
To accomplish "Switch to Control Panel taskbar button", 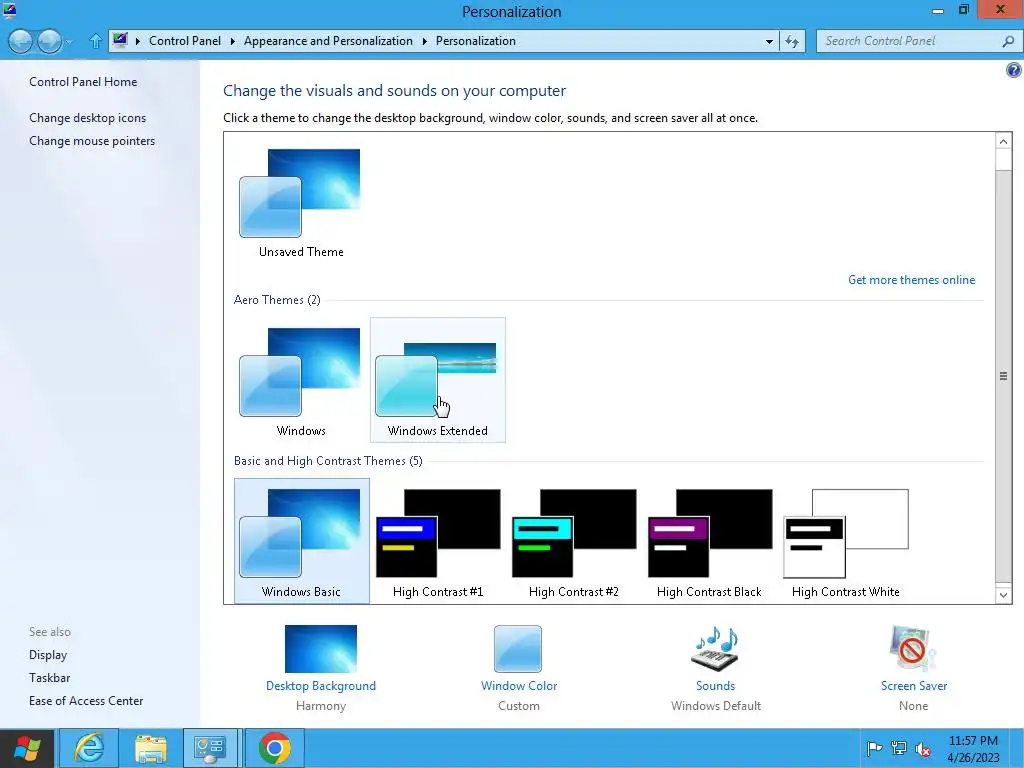I will 210,748.
